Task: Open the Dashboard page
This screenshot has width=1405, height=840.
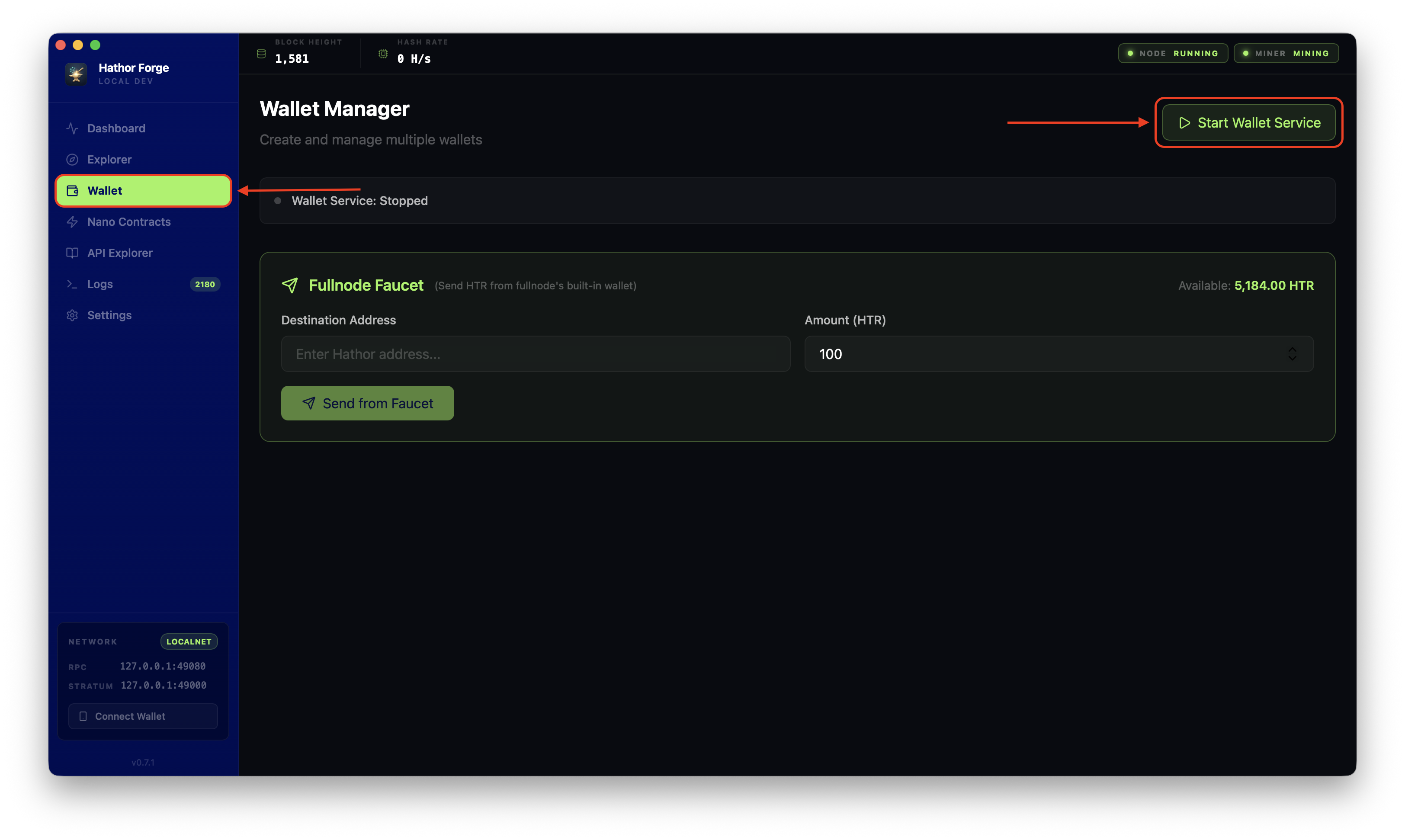Action: point(143,128)
